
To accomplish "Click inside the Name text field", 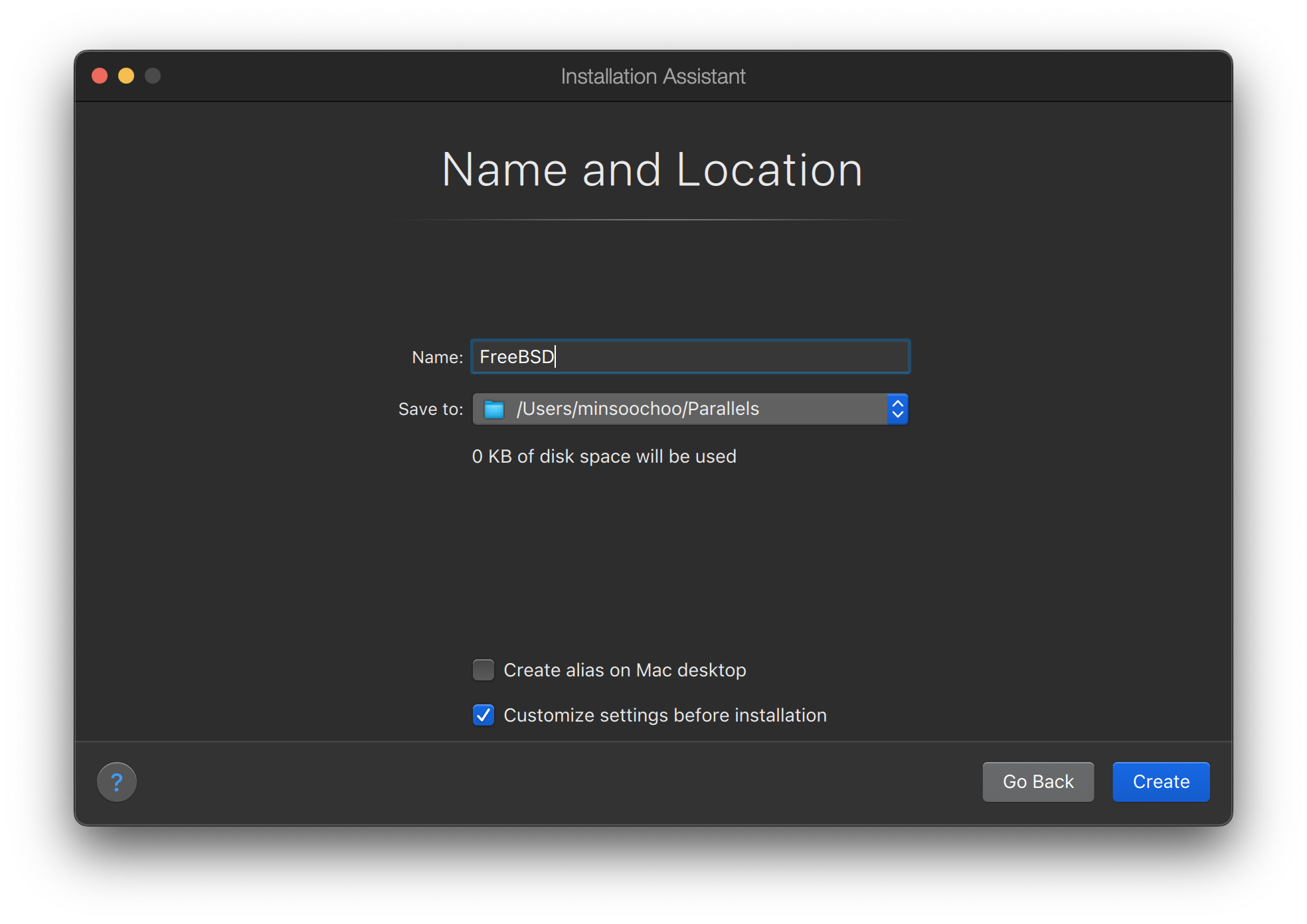I will pos(690,356).
